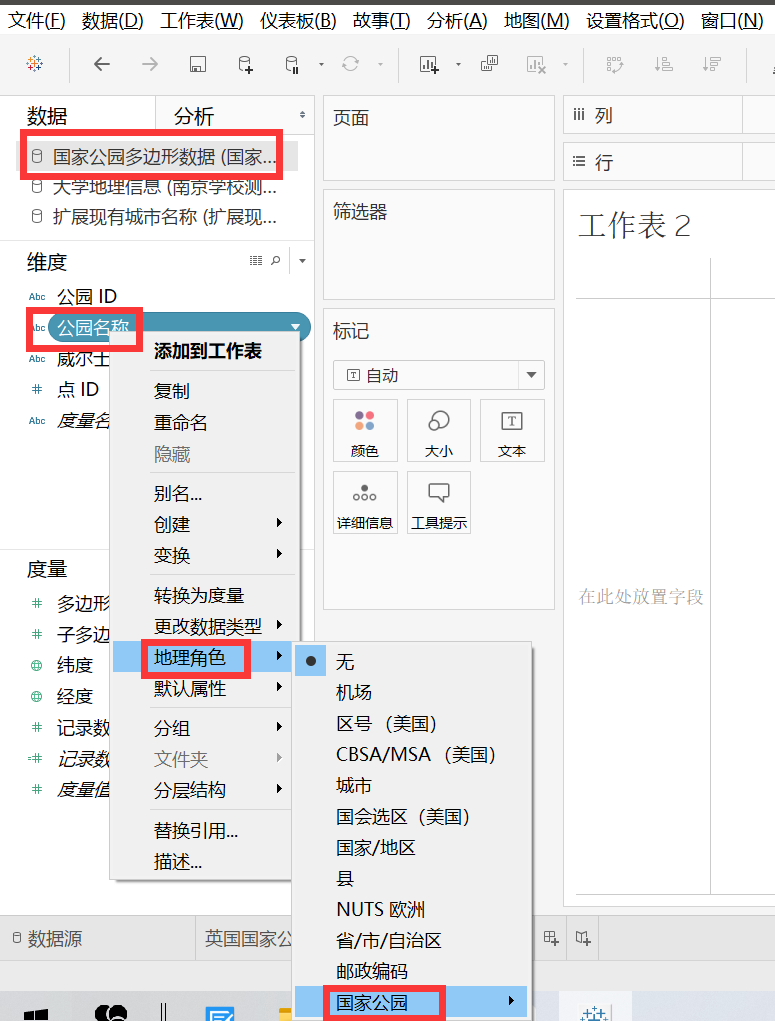Add new story tab icon

[583, 938]
